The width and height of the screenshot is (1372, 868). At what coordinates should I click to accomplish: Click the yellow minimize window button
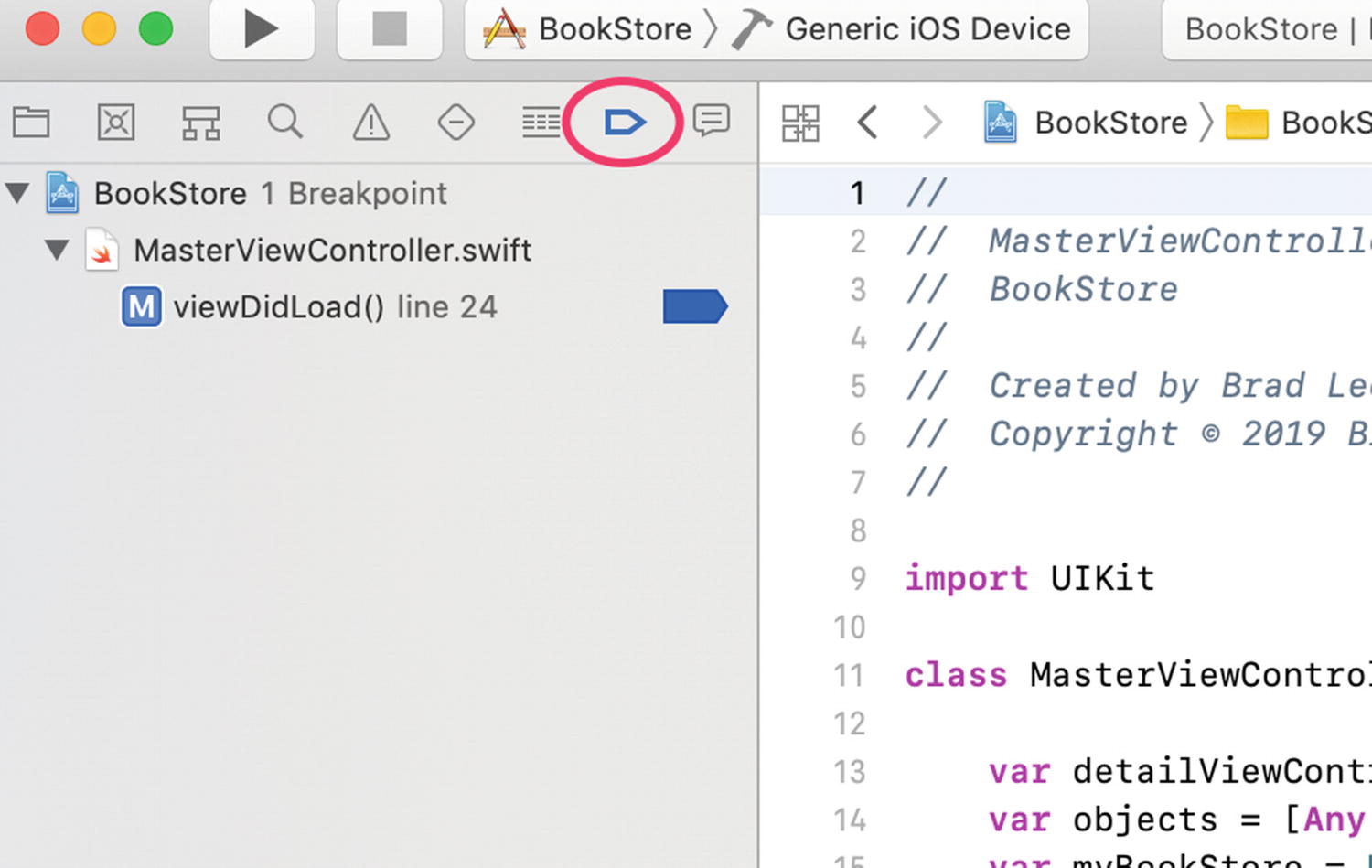coord(99,28)
